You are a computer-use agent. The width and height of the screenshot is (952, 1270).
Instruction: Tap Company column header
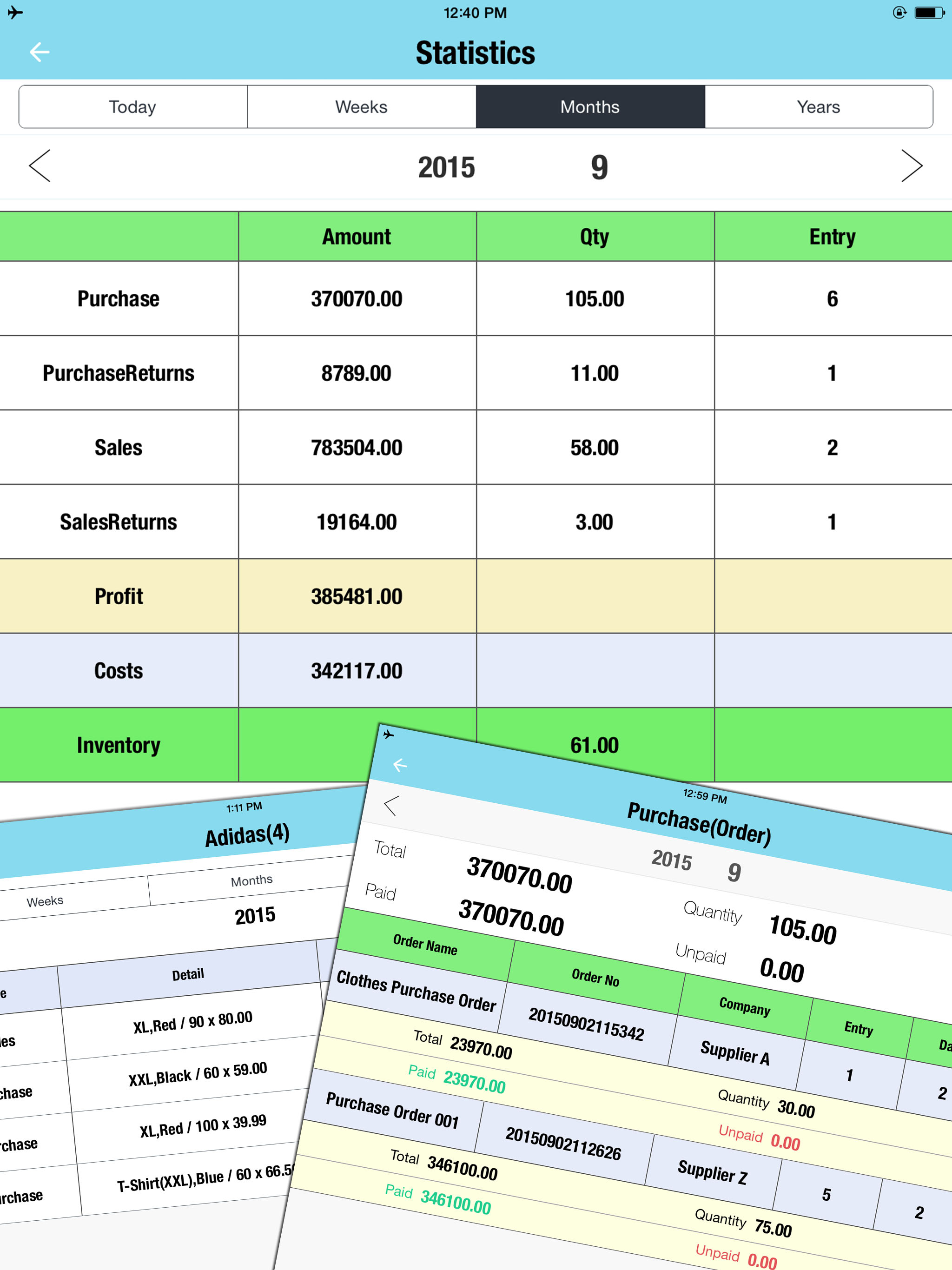(745, 1006)
